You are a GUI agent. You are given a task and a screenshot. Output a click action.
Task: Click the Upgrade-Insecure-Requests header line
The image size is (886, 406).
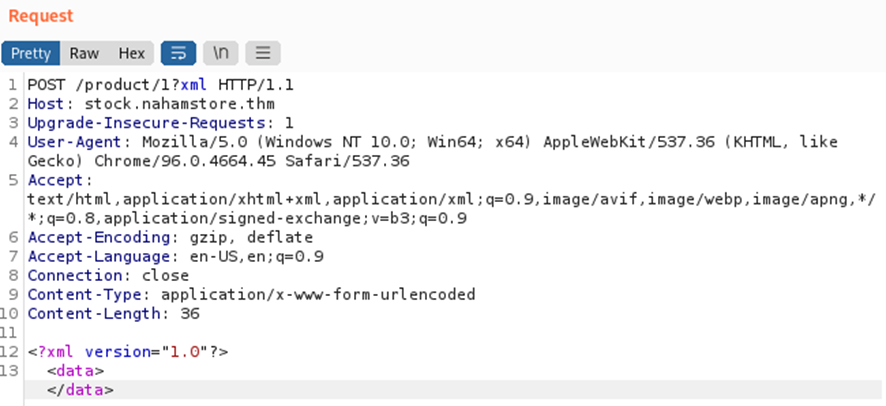(160, 123)
